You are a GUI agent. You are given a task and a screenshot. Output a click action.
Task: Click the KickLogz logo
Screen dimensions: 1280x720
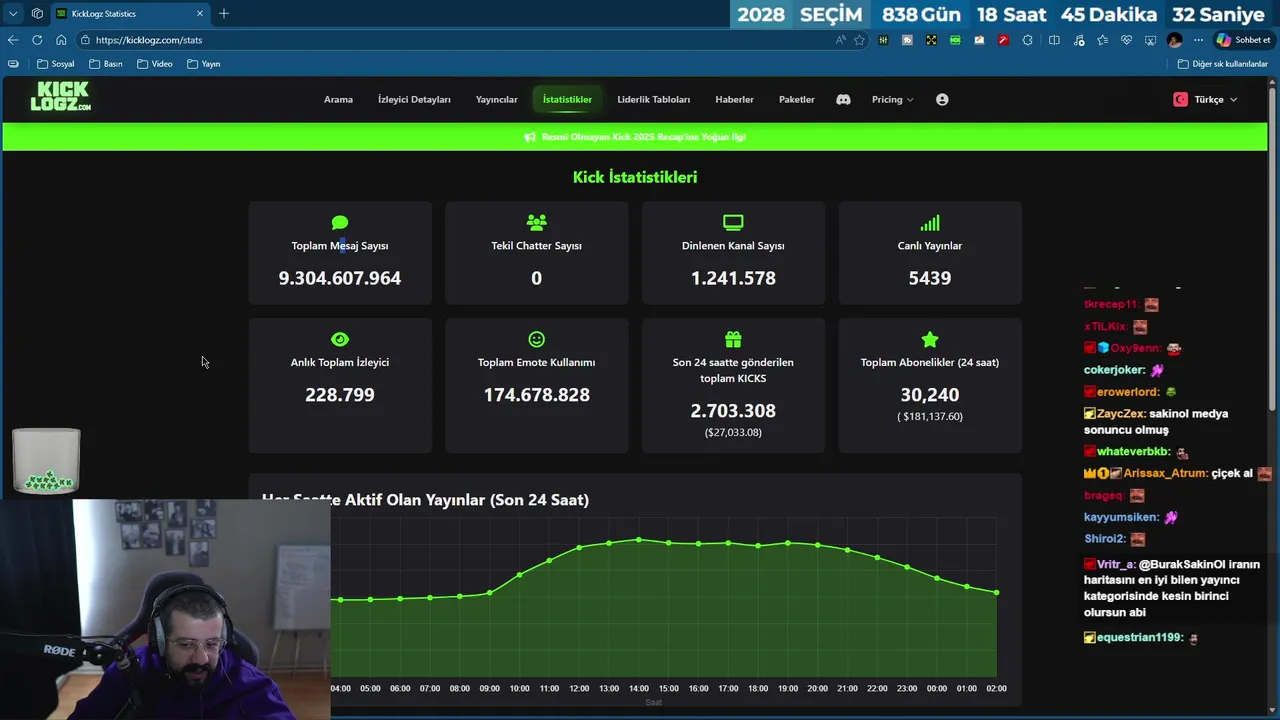pyautogui.click(x=60, y=96)
